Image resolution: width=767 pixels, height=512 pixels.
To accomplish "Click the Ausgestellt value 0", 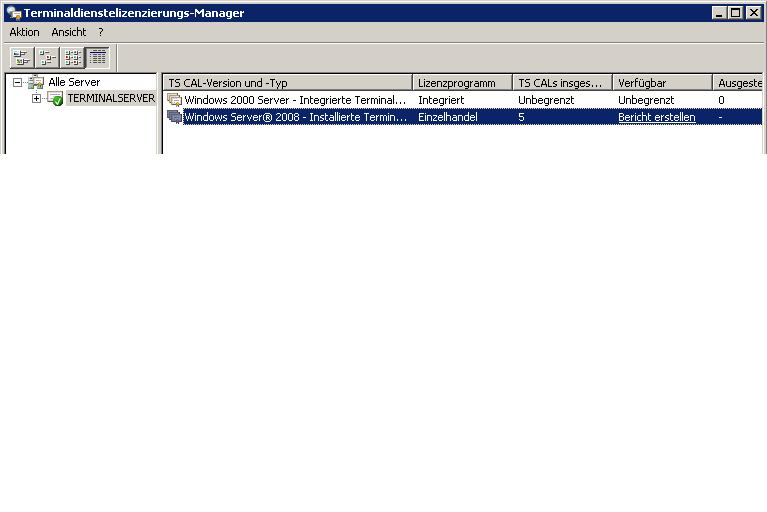I will (x=721, y=100).
